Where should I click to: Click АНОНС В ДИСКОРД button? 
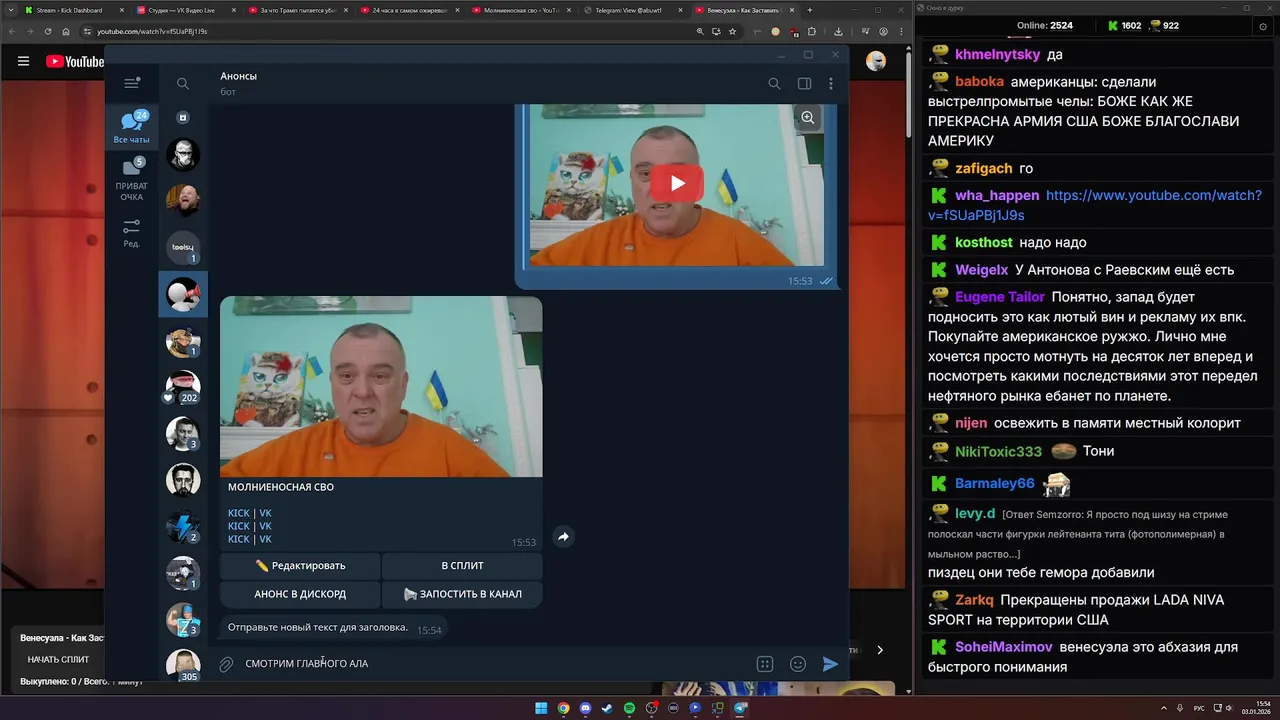[x=300, y=594]
